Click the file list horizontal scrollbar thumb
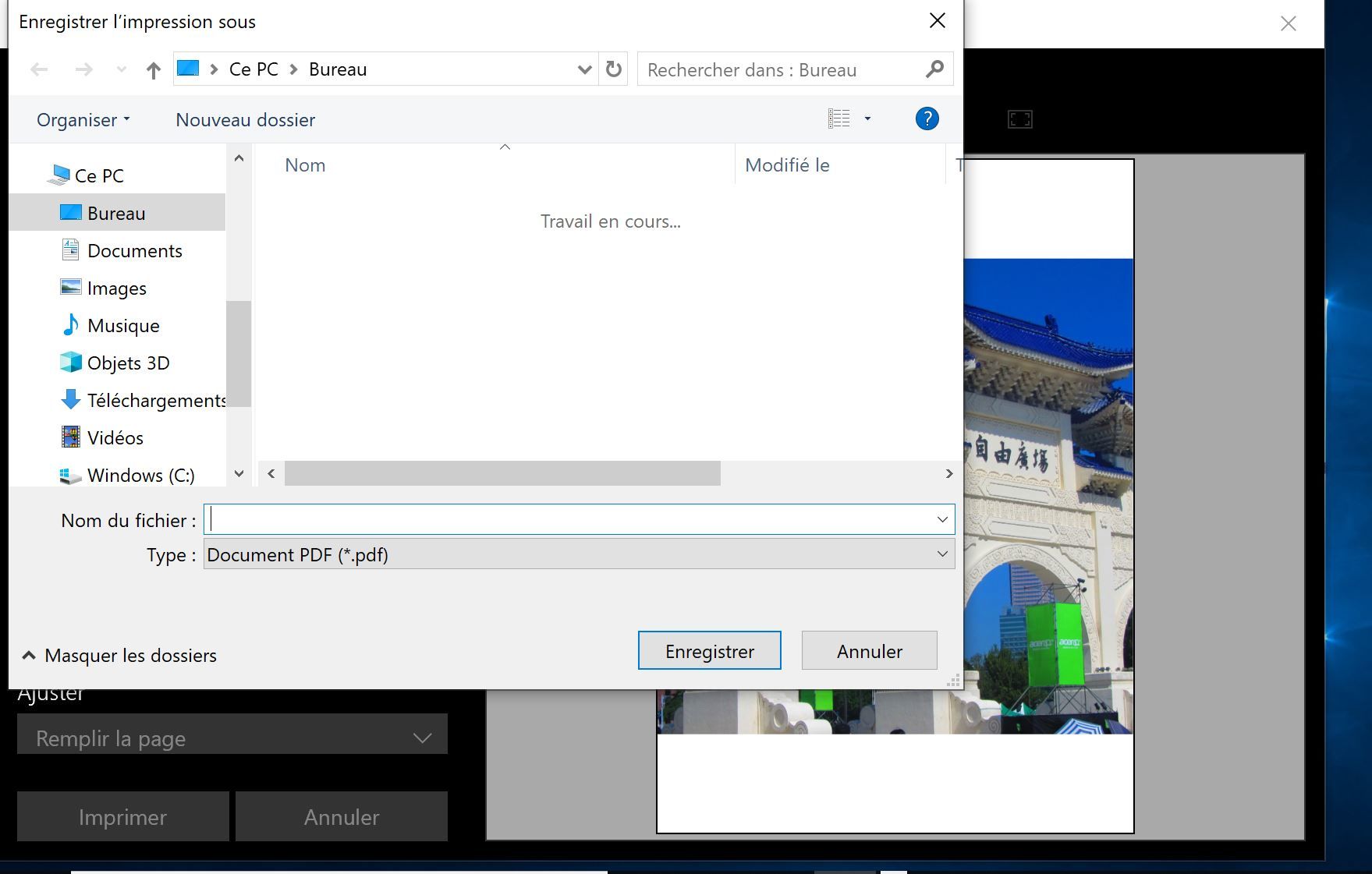The image size is (1372, 874). (502, 473)
